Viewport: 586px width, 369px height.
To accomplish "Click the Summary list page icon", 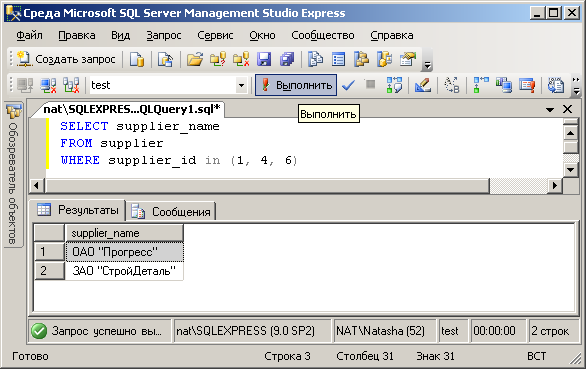I will tap(339, 59).
